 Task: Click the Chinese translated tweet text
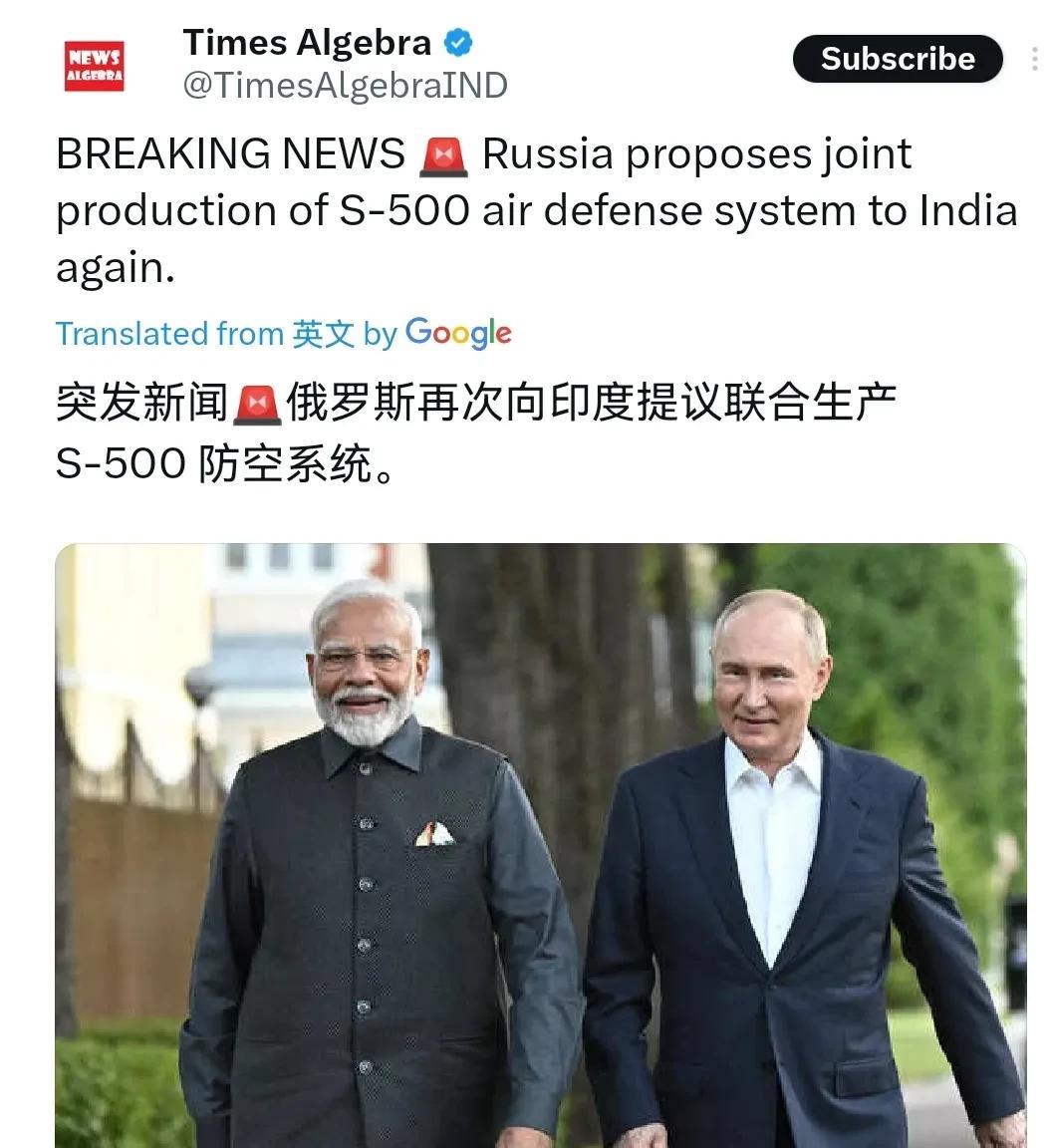pos(476,432)
